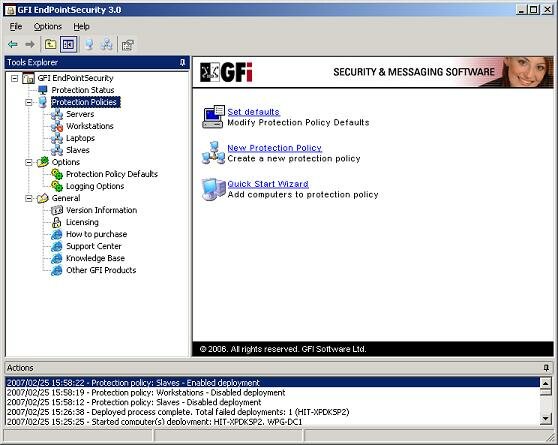Click the Protection Policy Defaults gear icon

coord(57,174)
